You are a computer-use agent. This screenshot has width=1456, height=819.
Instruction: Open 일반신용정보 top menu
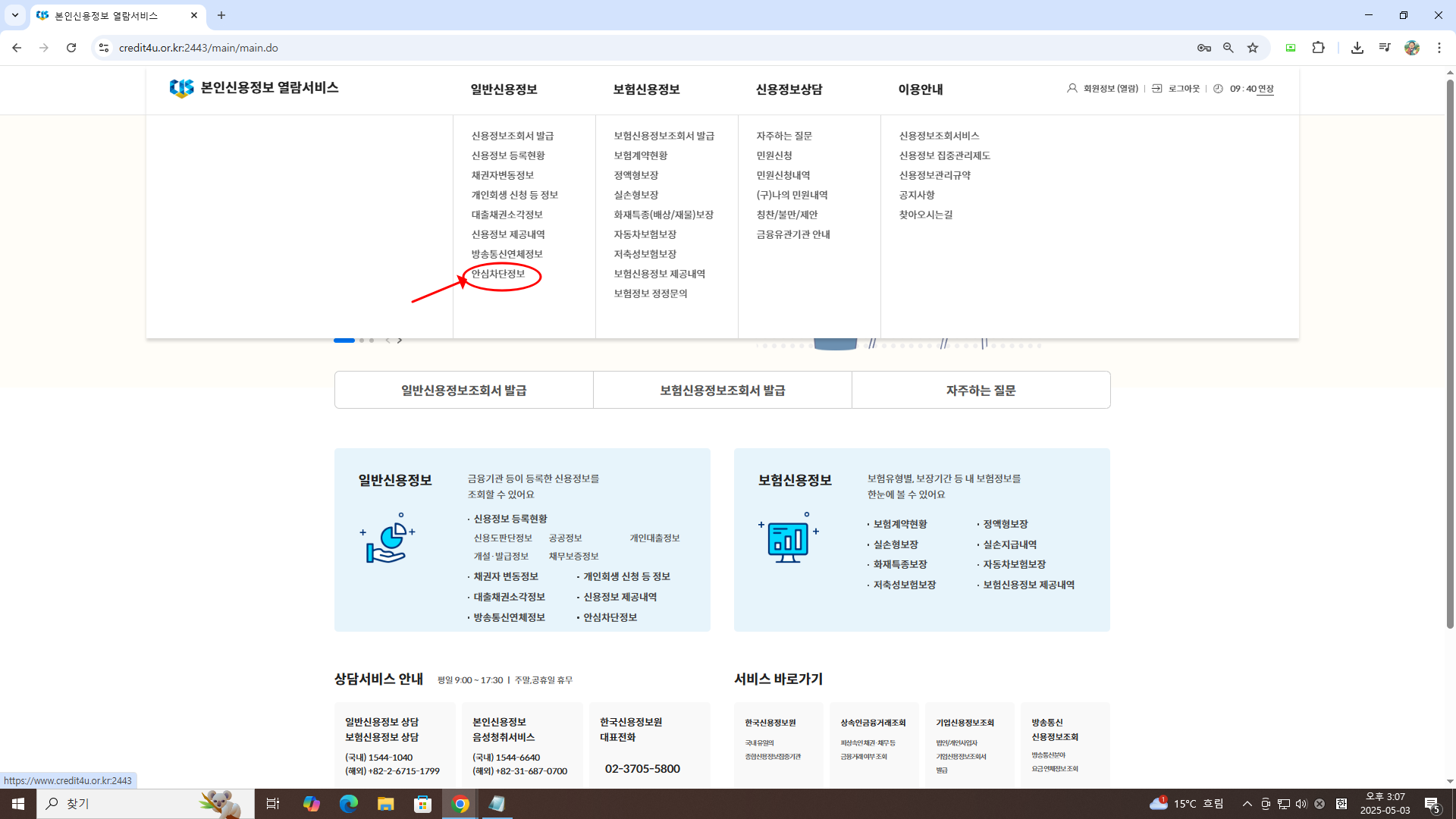click(x=504, y=89)
